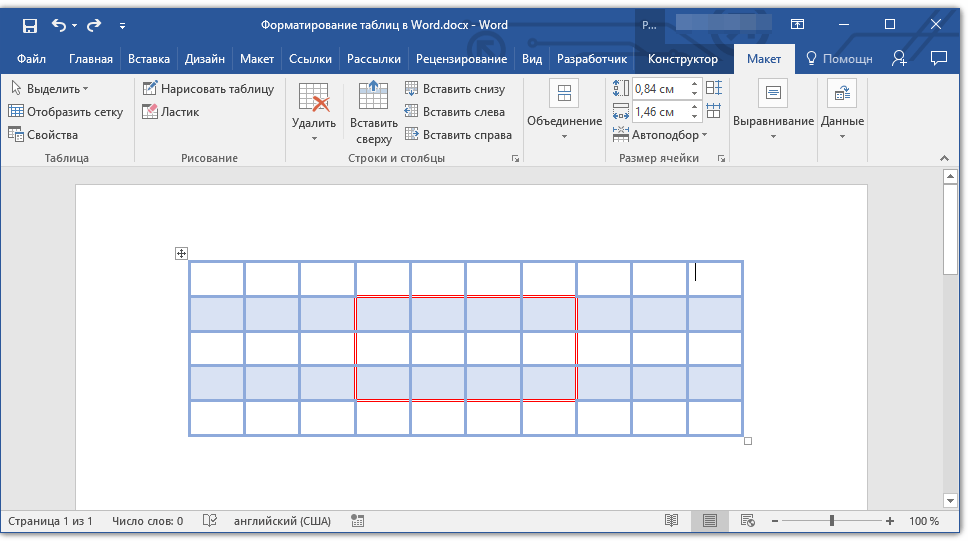
Task: Click the column width value field
Action: point(659,112)
